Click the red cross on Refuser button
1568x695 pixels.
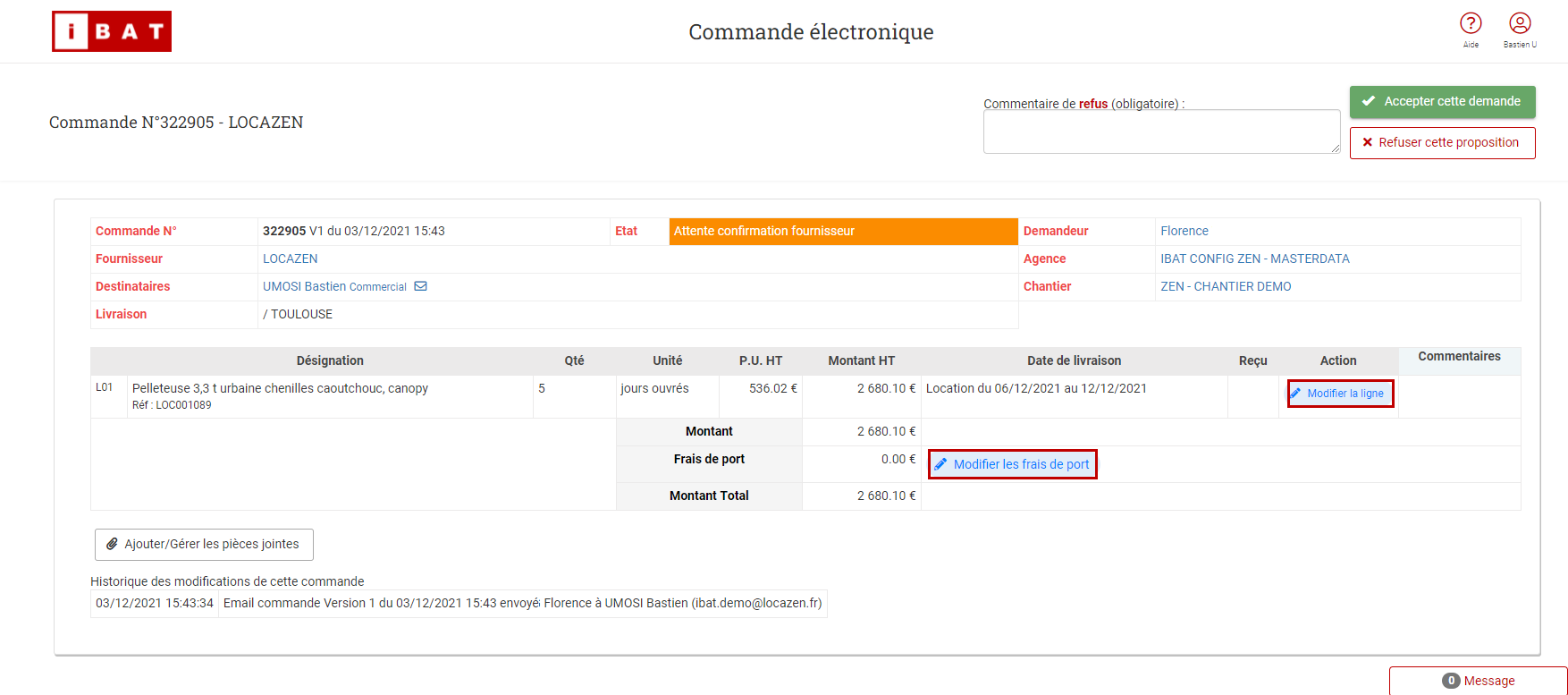1367,142
